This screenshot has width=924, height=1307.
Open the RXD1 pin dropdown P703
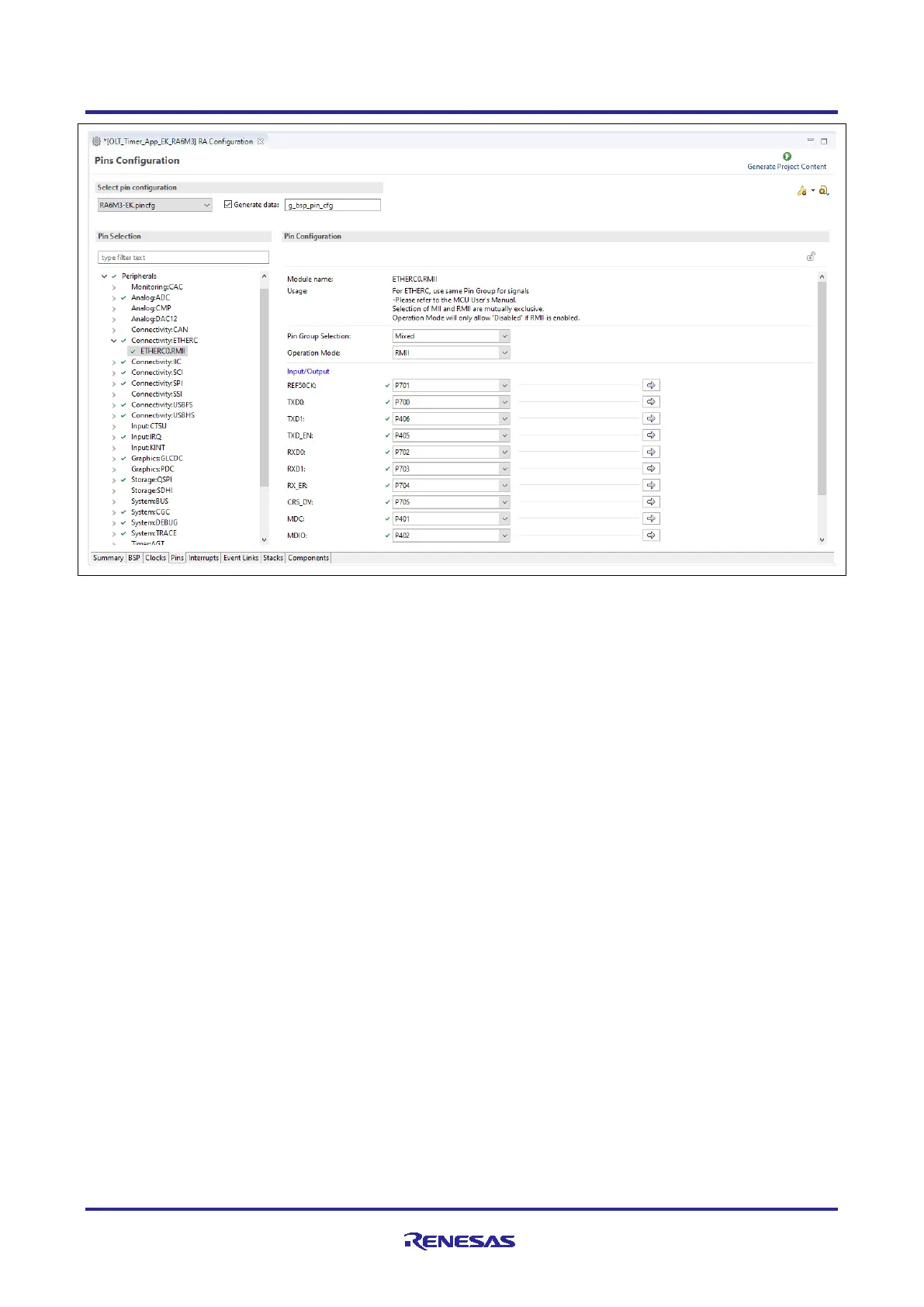(x=452, y=469)
